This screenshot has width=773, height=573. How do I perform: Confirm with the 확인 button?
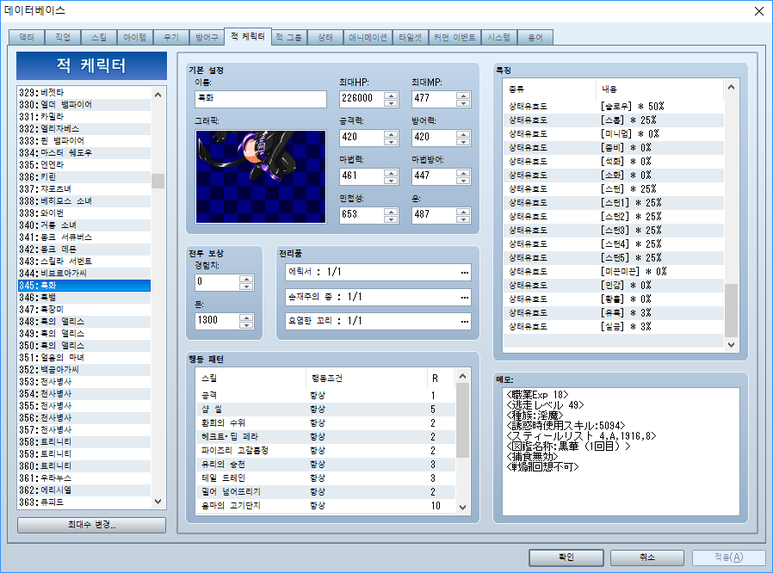coord(566,557)
